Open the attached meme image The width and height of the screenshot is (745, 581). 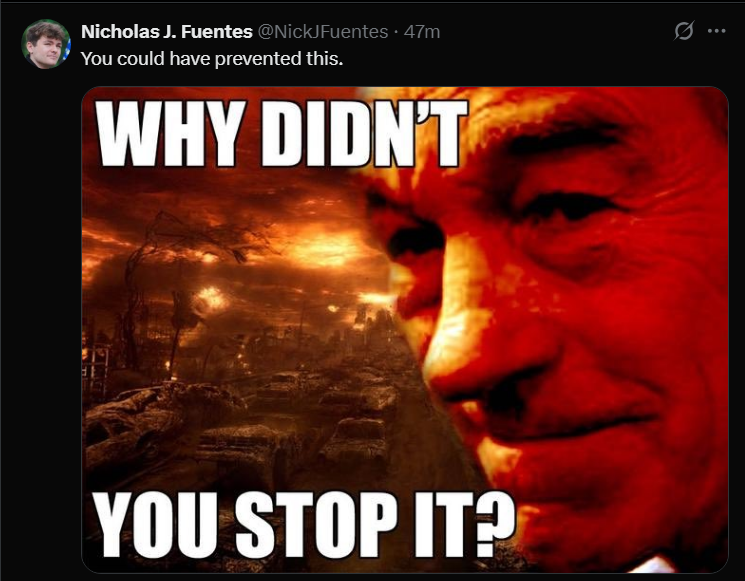[x=405, y=329]
